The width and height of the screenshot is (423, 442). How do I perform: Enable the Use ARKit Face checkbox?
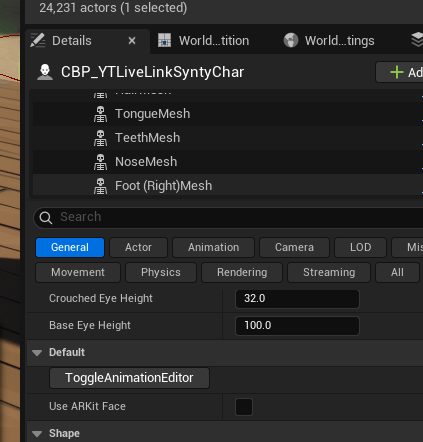244,407
